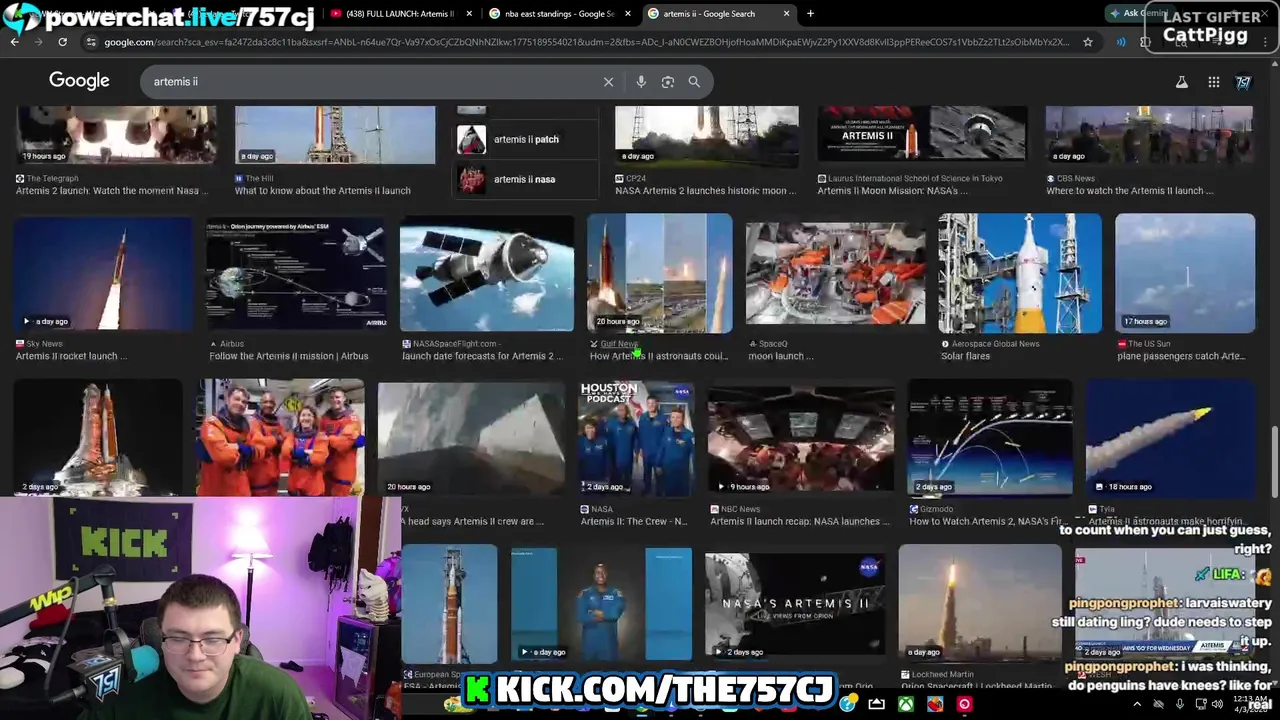
Task: Open The Hill "What to know about Artemis II" link
Action: 322,191
